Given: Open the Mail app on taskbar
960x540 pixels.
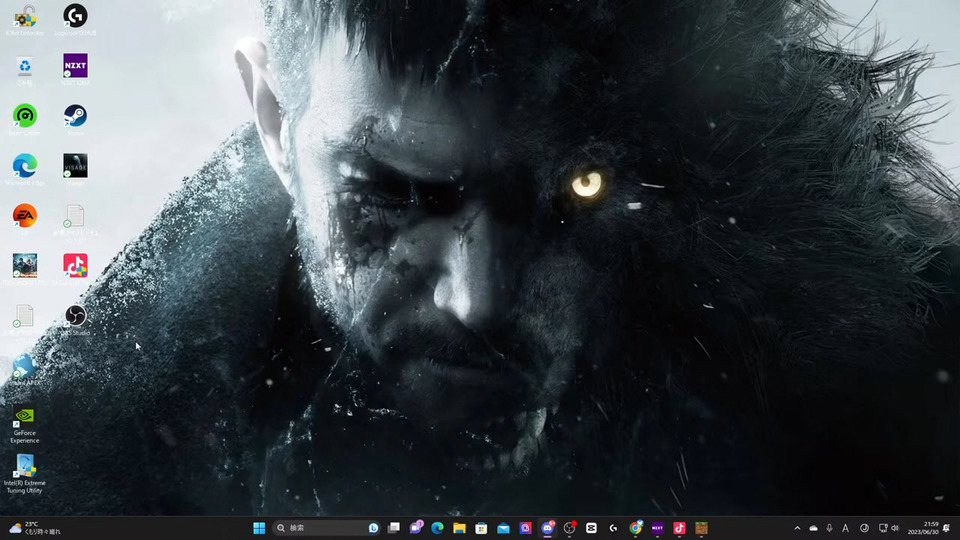Looking at the screenshot, I should click(503, 528).
